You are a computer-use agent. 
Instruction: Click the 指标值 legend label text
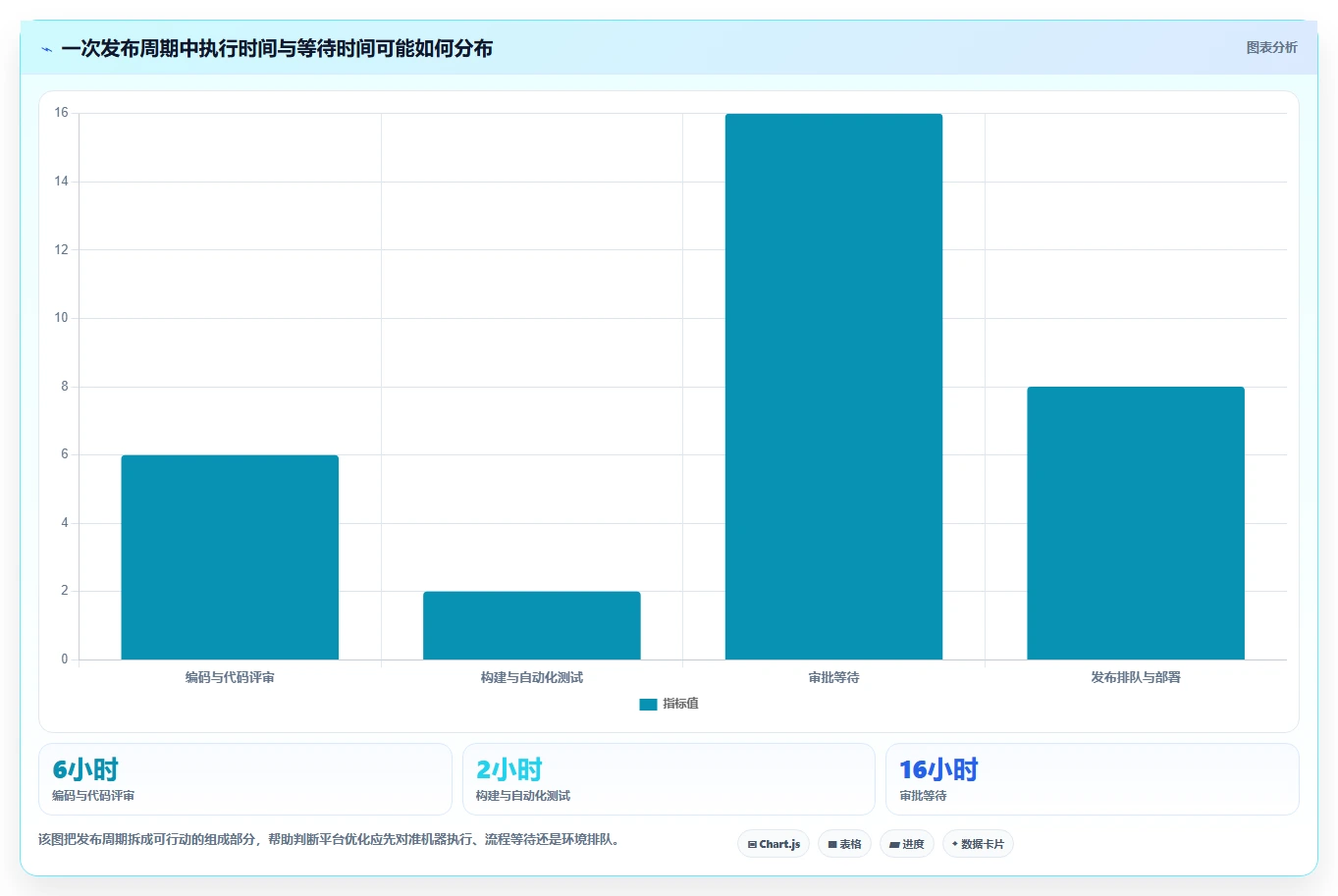[680, 704]
